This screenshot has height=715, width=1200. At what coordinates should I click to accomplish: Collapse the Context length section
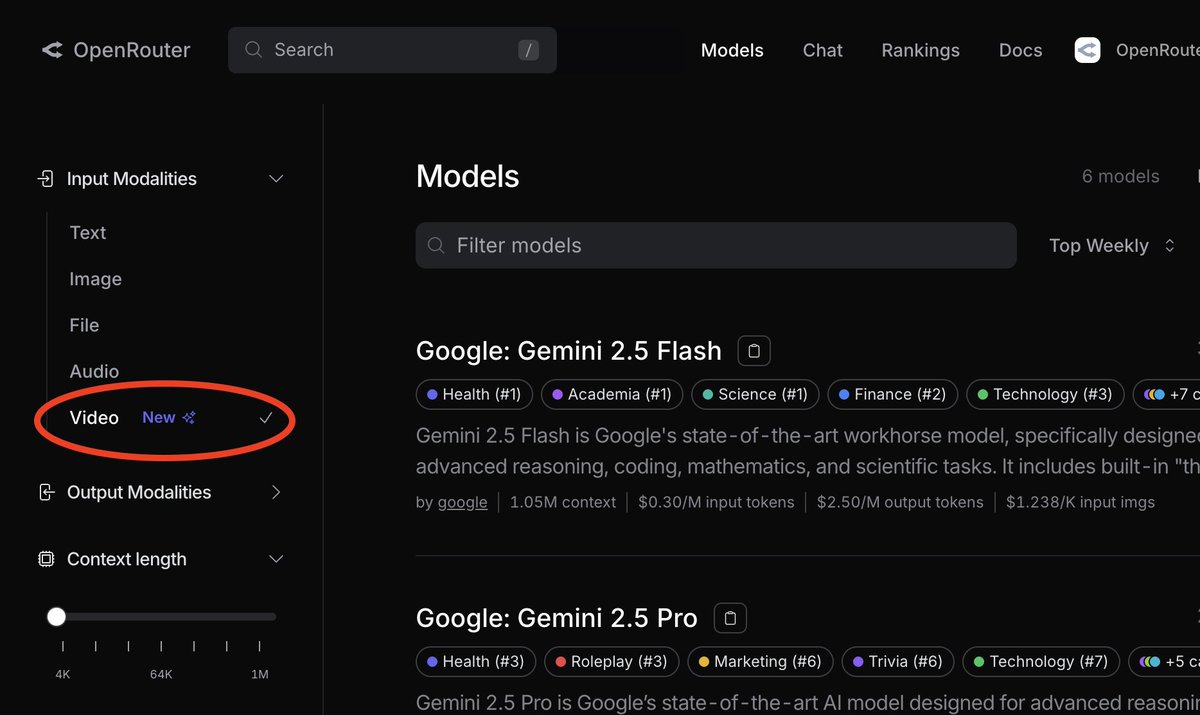[277, 559]
